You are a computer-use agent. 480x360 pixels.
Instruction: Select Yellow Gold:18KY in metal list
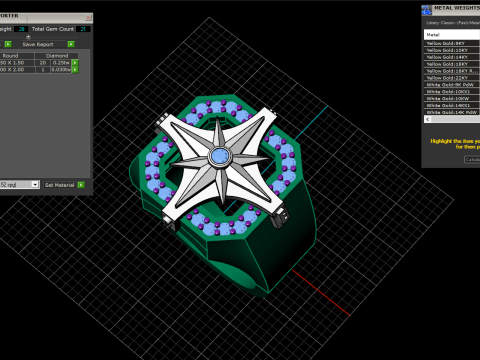pyautogui.click(x=452, y=64)
